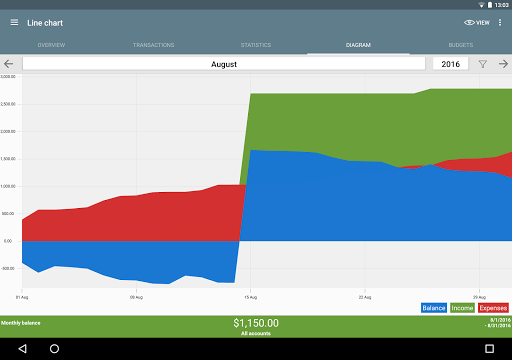Image resolution: width=512 pixels, height=360 pixels.
Task: Go to next month with right arrow
Action: click(x=504, y=64)
